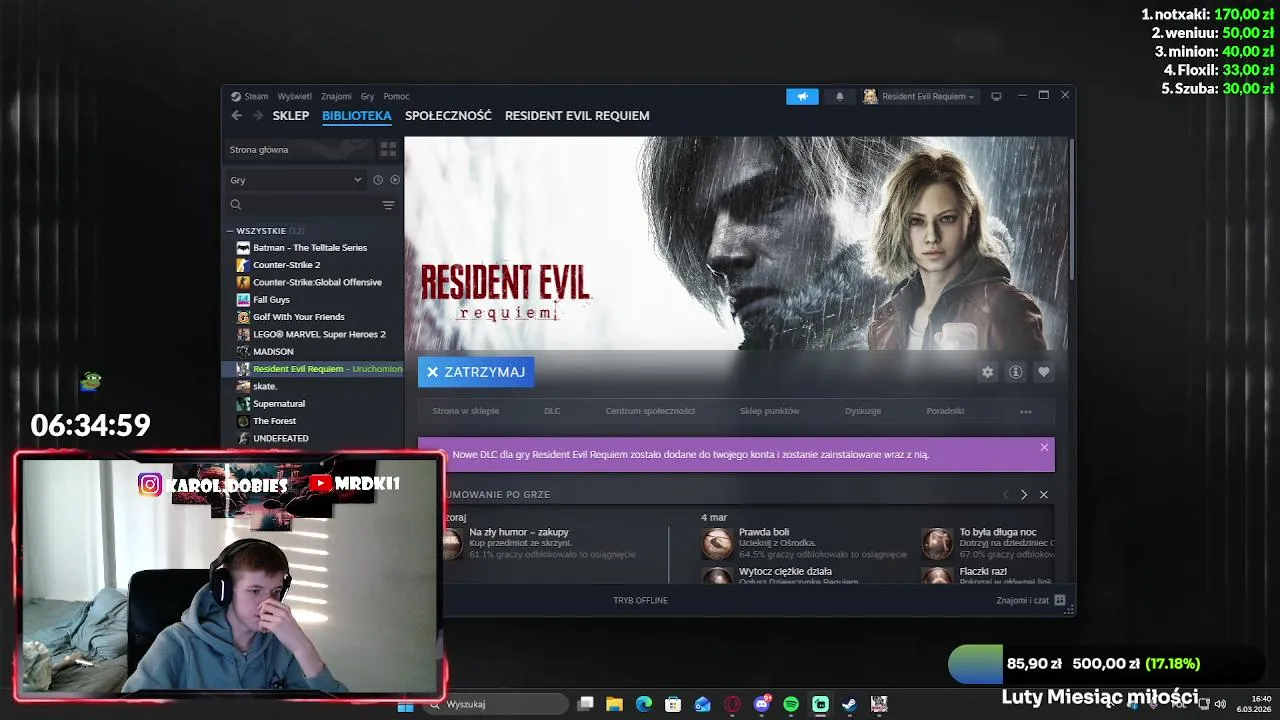The image size is (1280, 720).
Task: Open File Explorer from the taskbar
Action: 614,704
